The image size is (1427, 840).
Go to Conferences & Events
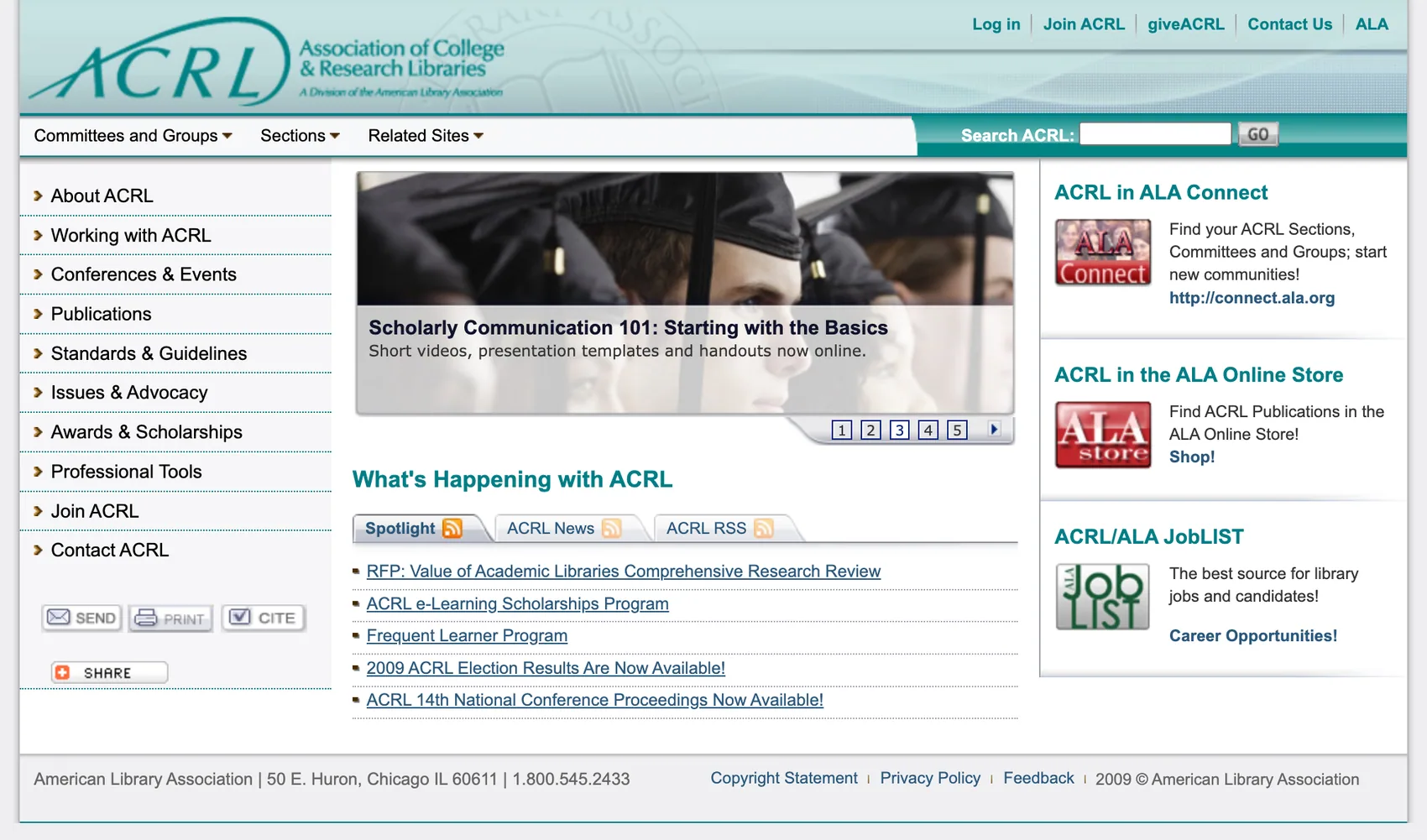pos(144,274)
